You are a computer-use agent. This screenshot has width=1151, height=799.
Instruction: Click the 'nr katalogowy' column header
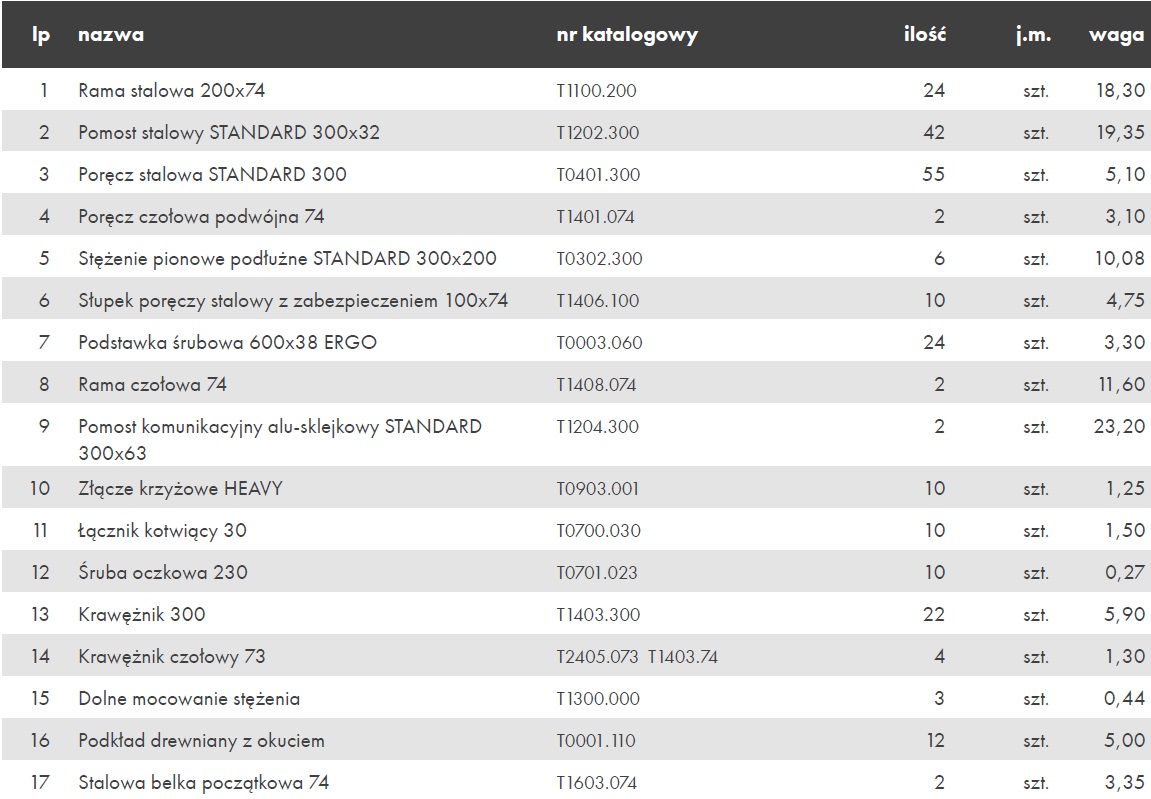point(627,35)
